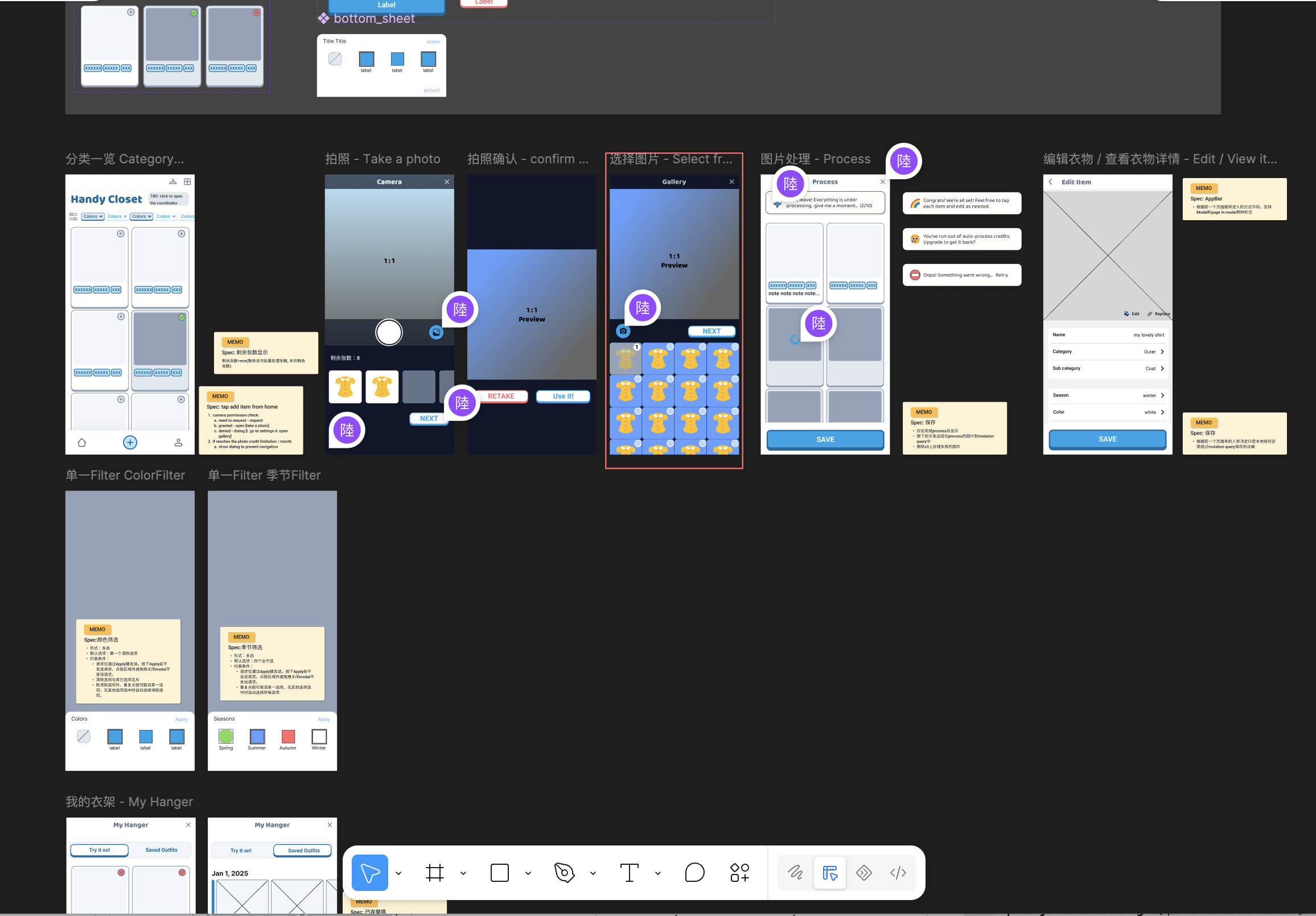The height and width of the screenshot is (916, 1316).
Task: Click SAVE in the Edit Item screen
Action: point(1107,439)
